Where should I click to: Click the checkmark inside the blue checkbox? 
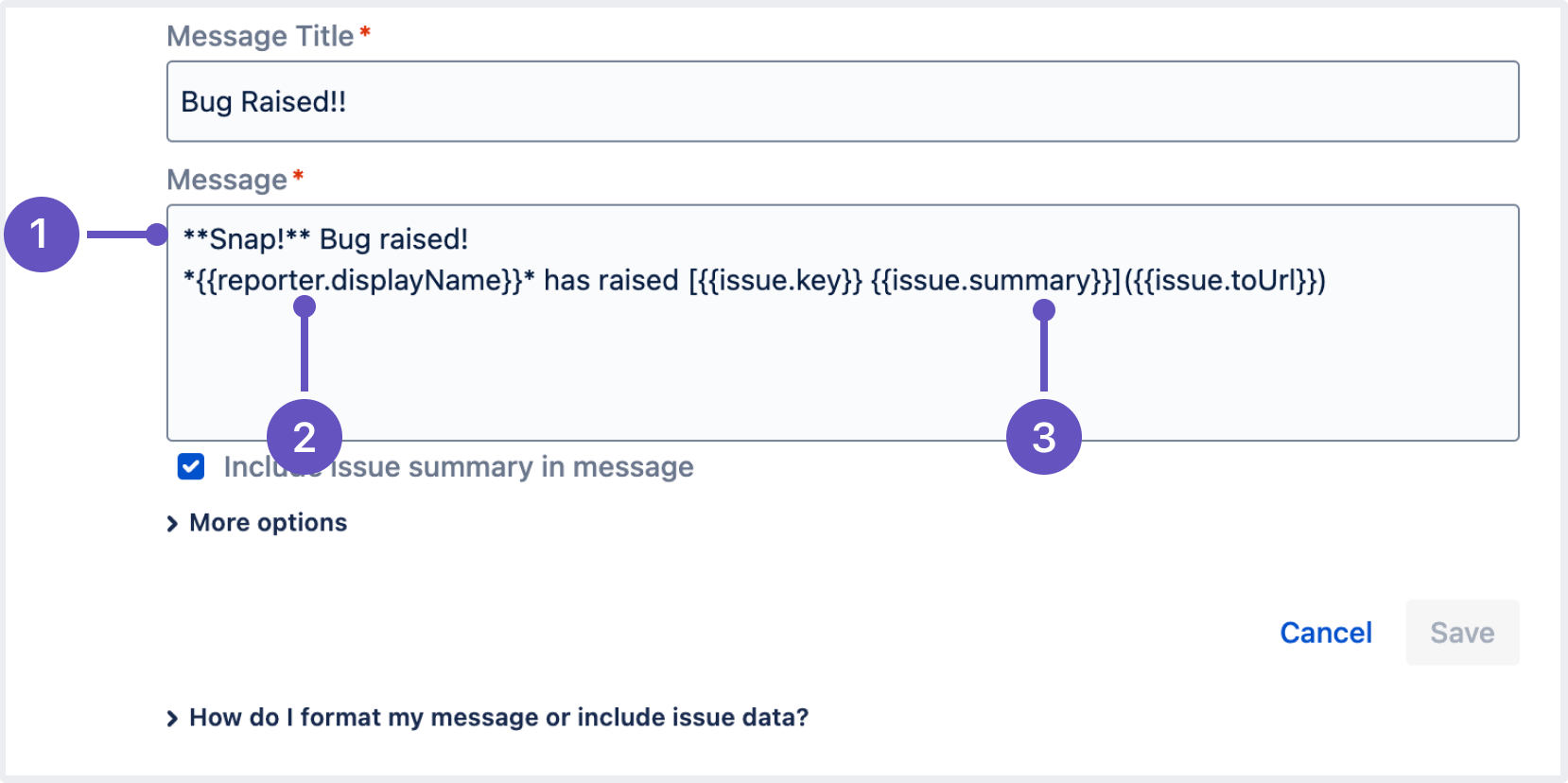[x=190, y=466]
